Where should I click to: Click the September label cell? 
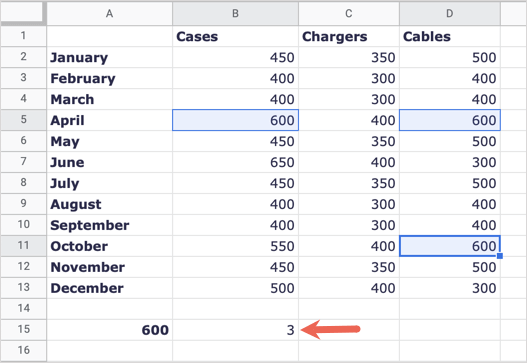[x=109, y=225]
